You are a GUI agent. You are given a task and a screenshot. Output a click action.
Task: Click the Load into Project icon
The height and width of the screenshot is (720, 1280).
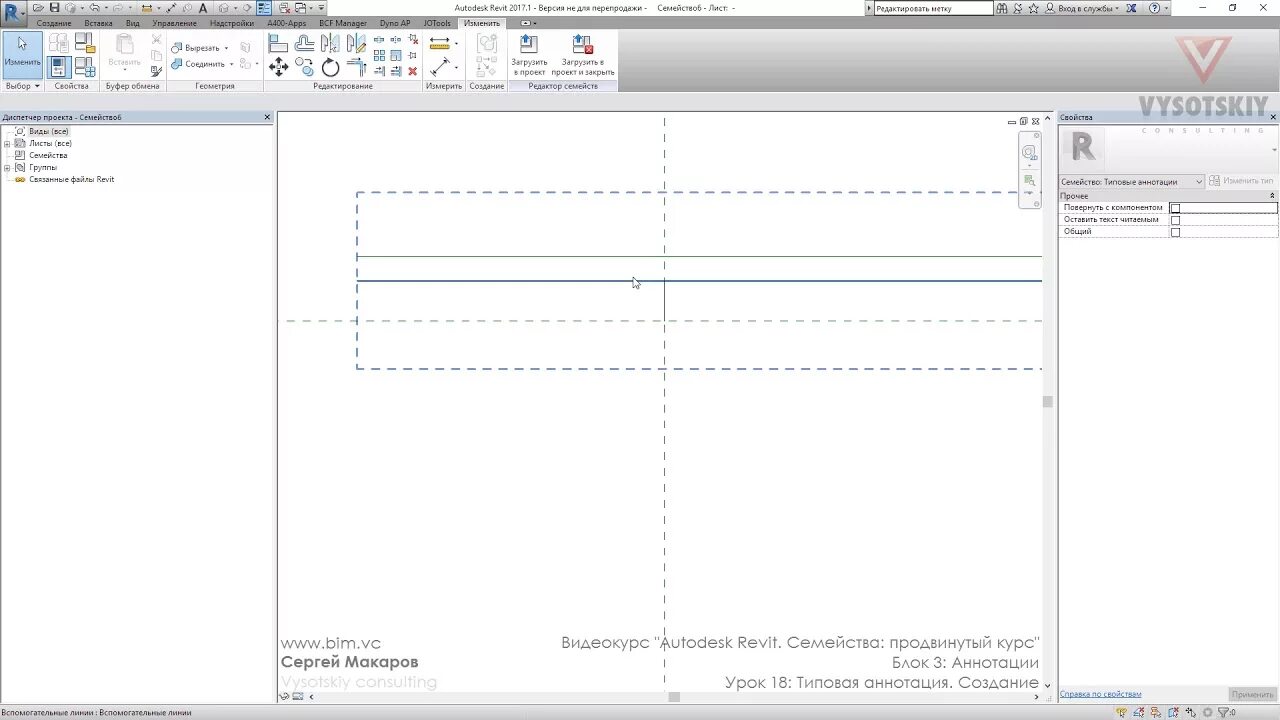pyautogui.click(x=529, y=55)
